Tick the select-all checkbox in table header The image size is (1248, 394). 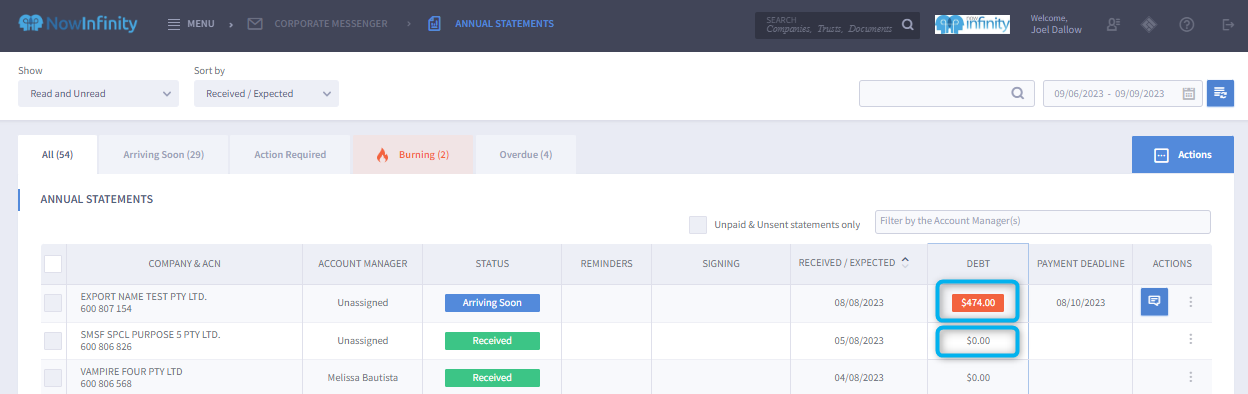(x=53, y=264)
